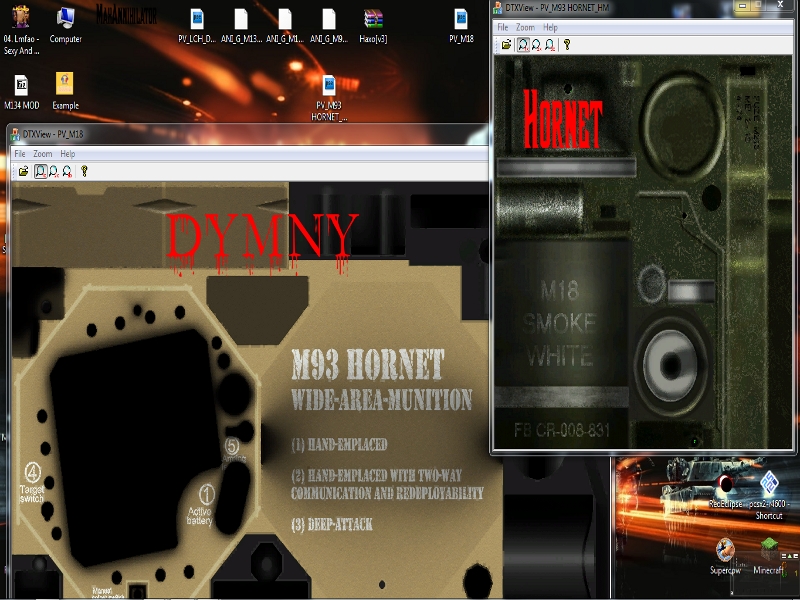Select first zoom magnifier in PV_M93 HORNET toolbar

coord(523,45)
